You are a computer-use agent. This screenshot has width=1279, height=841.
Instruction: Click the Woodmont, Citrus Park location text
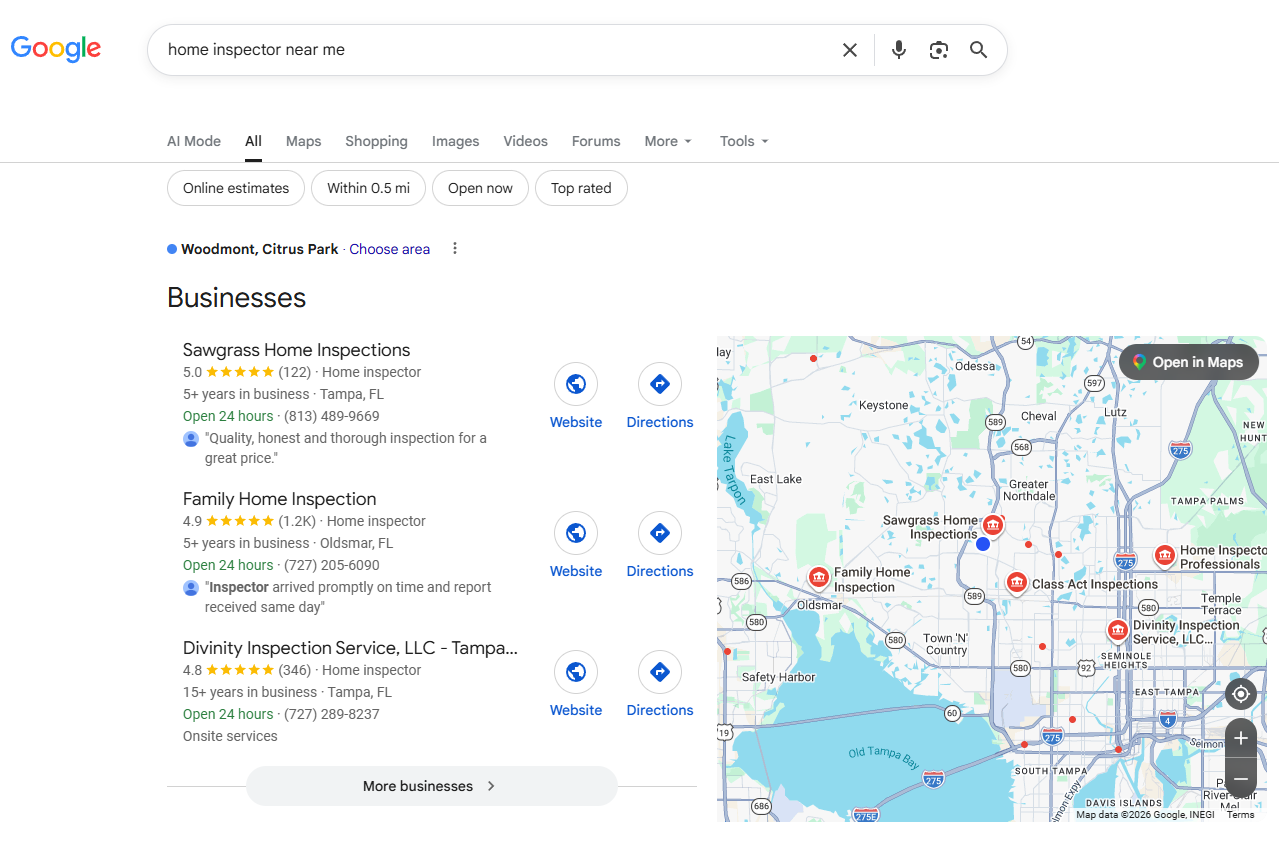(x=260, y=249)
